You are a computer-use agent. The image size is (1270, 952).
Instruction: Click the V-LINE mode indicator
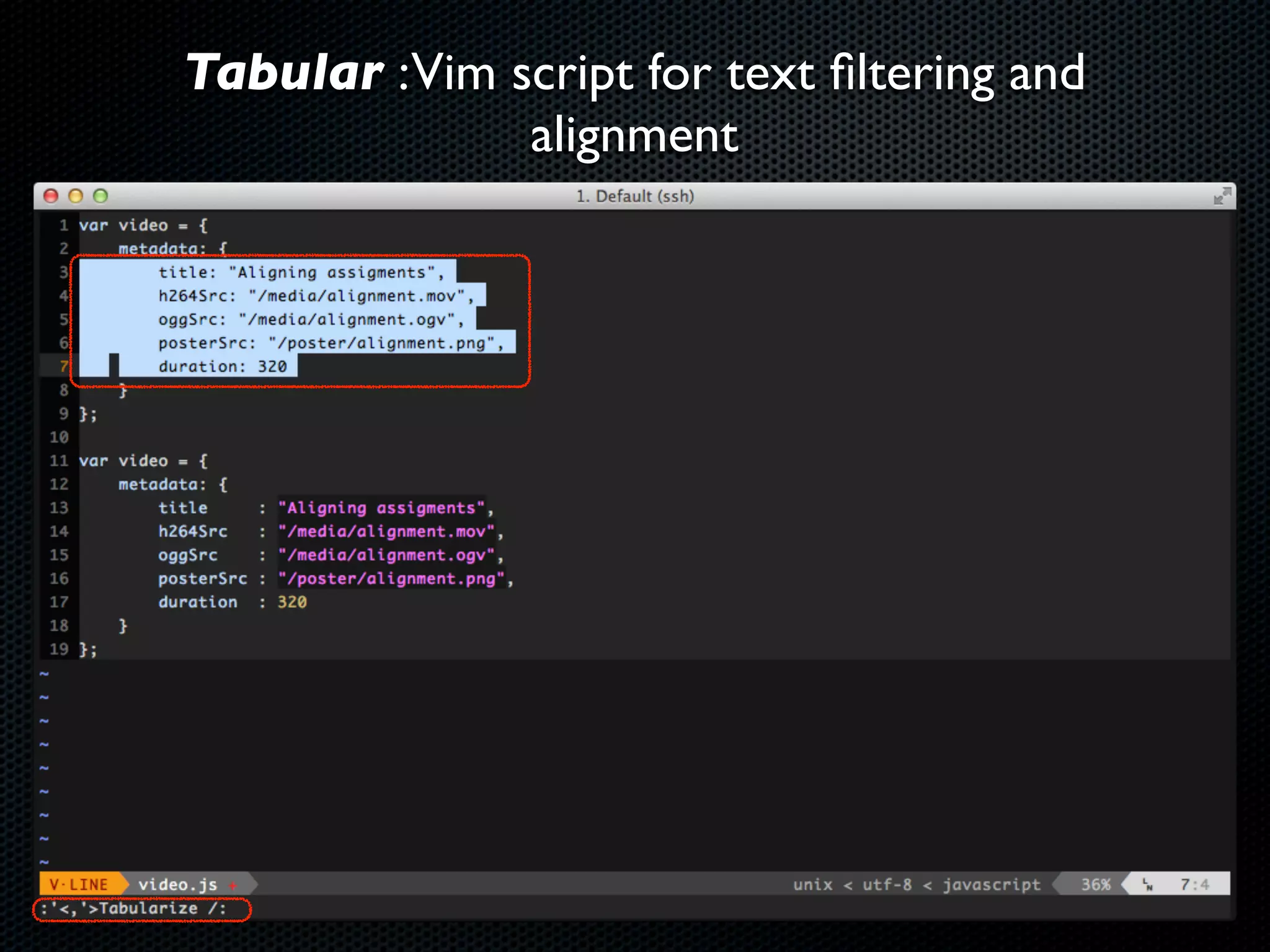click(x=79, y=884)
